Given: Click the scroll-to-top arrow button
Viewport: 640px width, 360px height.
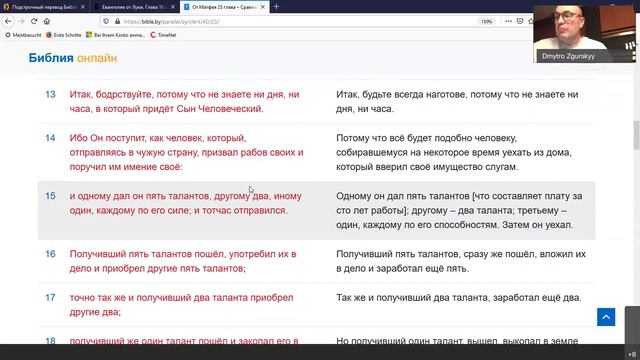Looking at the screenshot, I should click(606, 317).
